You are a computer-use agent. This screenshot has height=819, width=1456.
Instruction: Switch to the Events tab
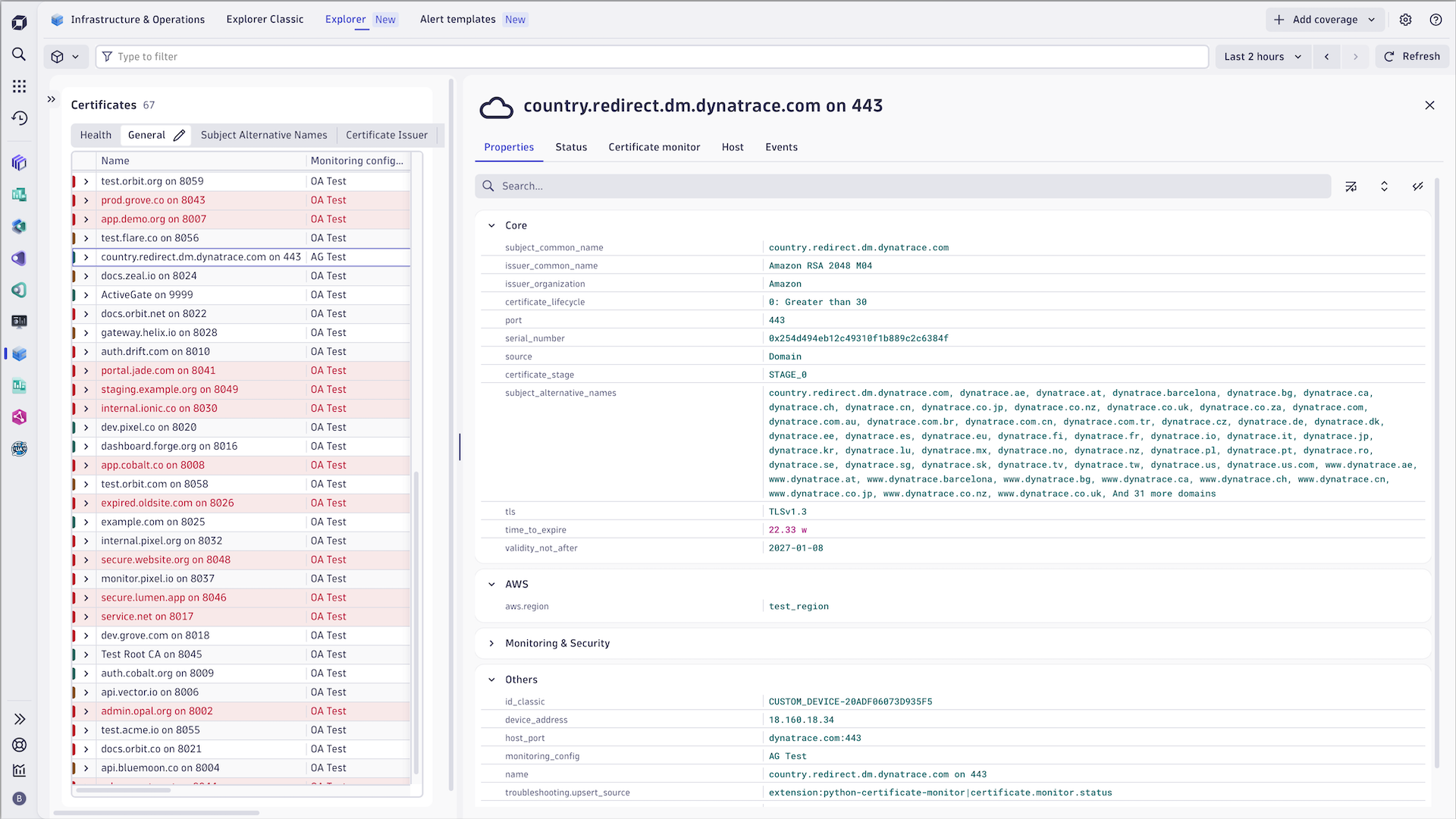coord(781,147)
